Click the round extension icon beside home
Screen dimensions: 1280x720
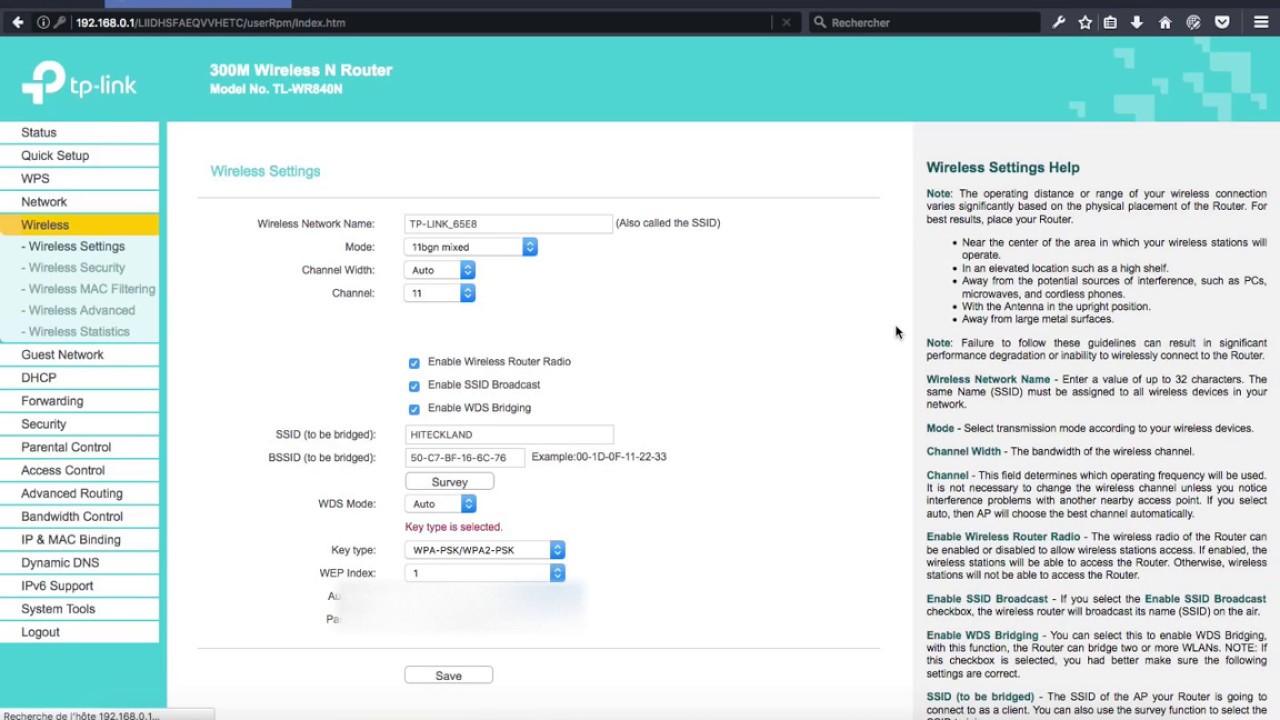1193,22
